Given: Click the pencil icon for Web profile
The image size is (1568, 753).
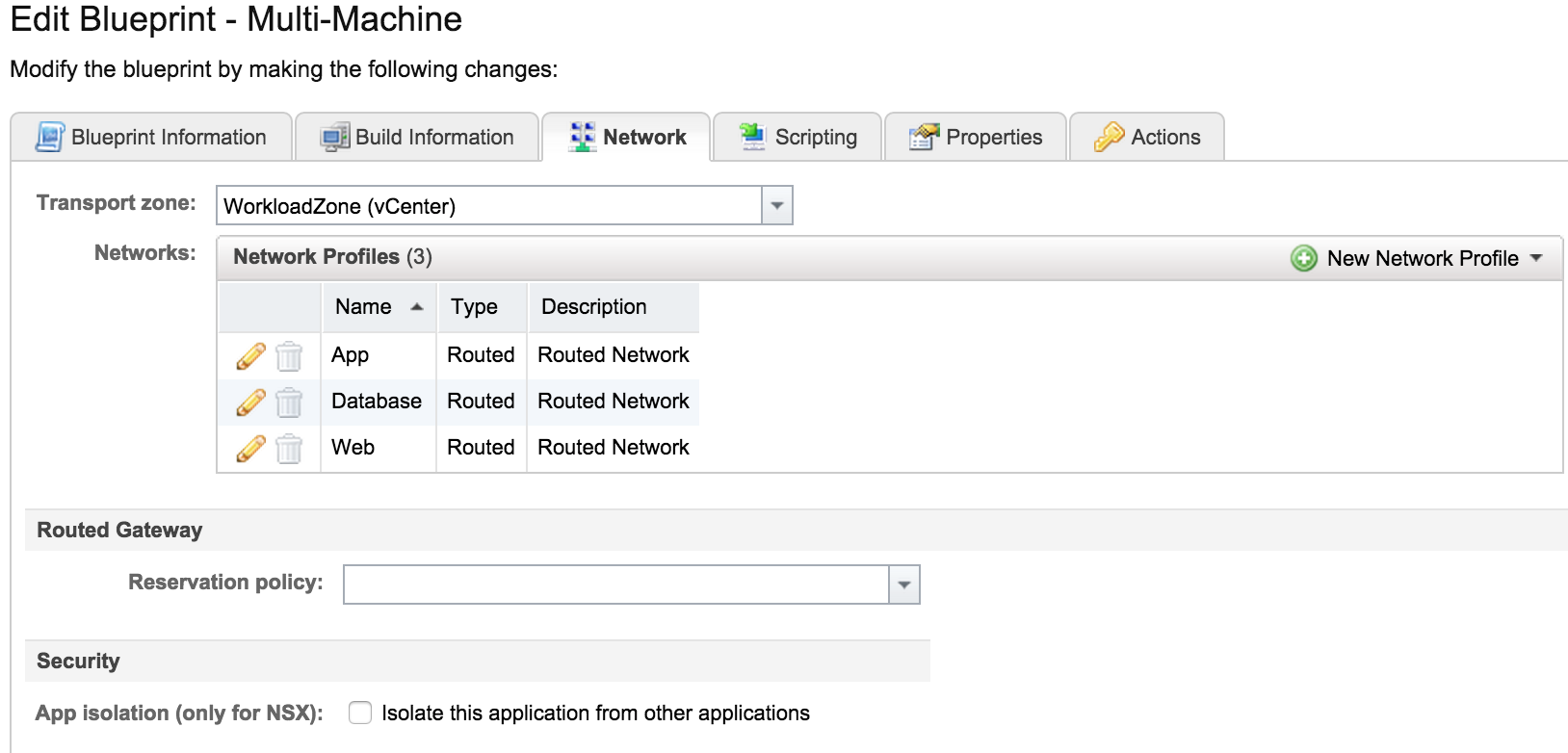Looking at the screenshot, I should [x=250, y=449].
